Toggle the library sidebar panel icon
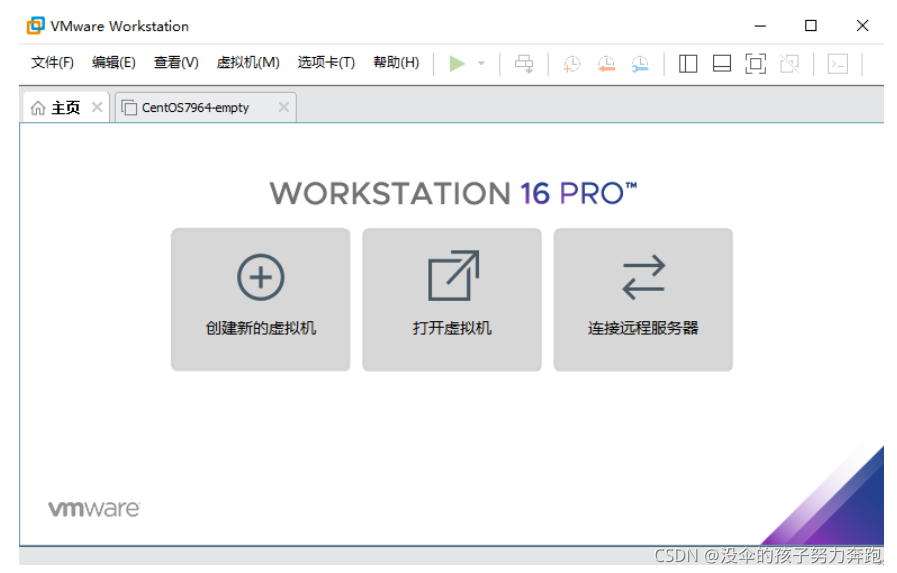 (x=688, y=63)
